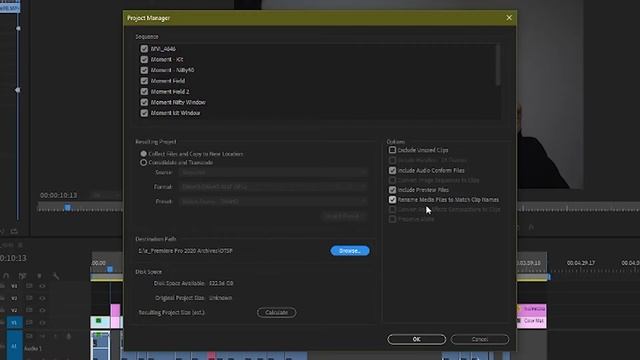Click the blue A1 track target button

click(14, 345)
